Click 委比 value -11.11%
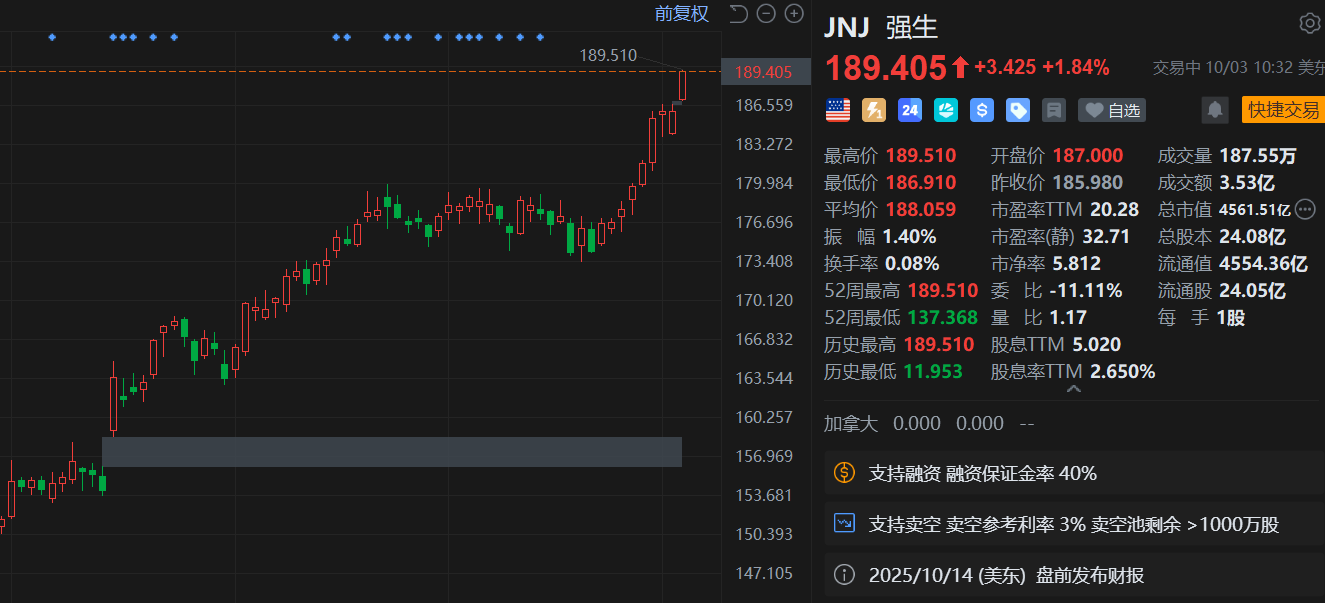The height and width of the screenshot is (603, 1325). tap(1086, 291)
